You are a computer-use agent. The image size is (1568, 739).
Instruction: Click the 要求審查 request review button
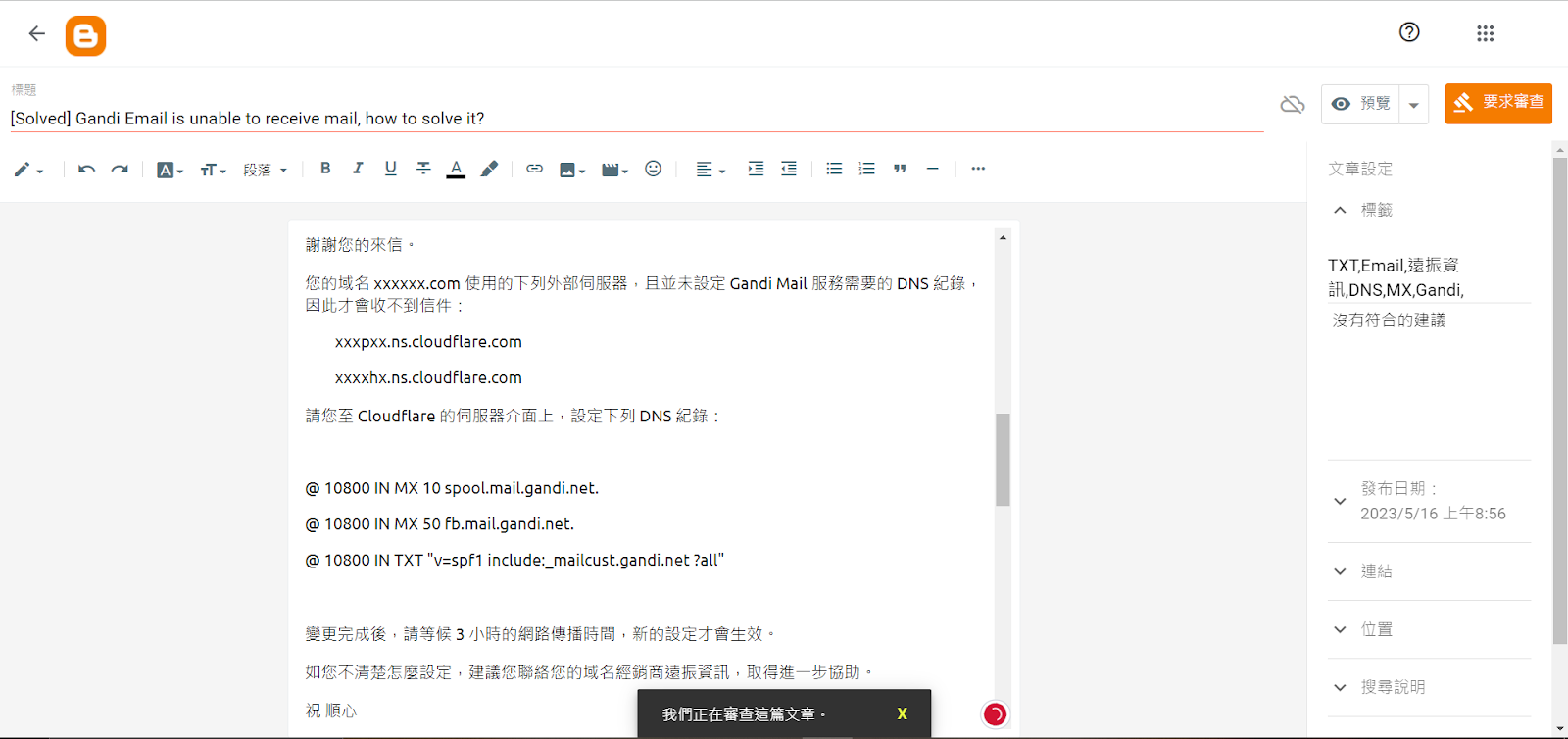pos(1498,103)
